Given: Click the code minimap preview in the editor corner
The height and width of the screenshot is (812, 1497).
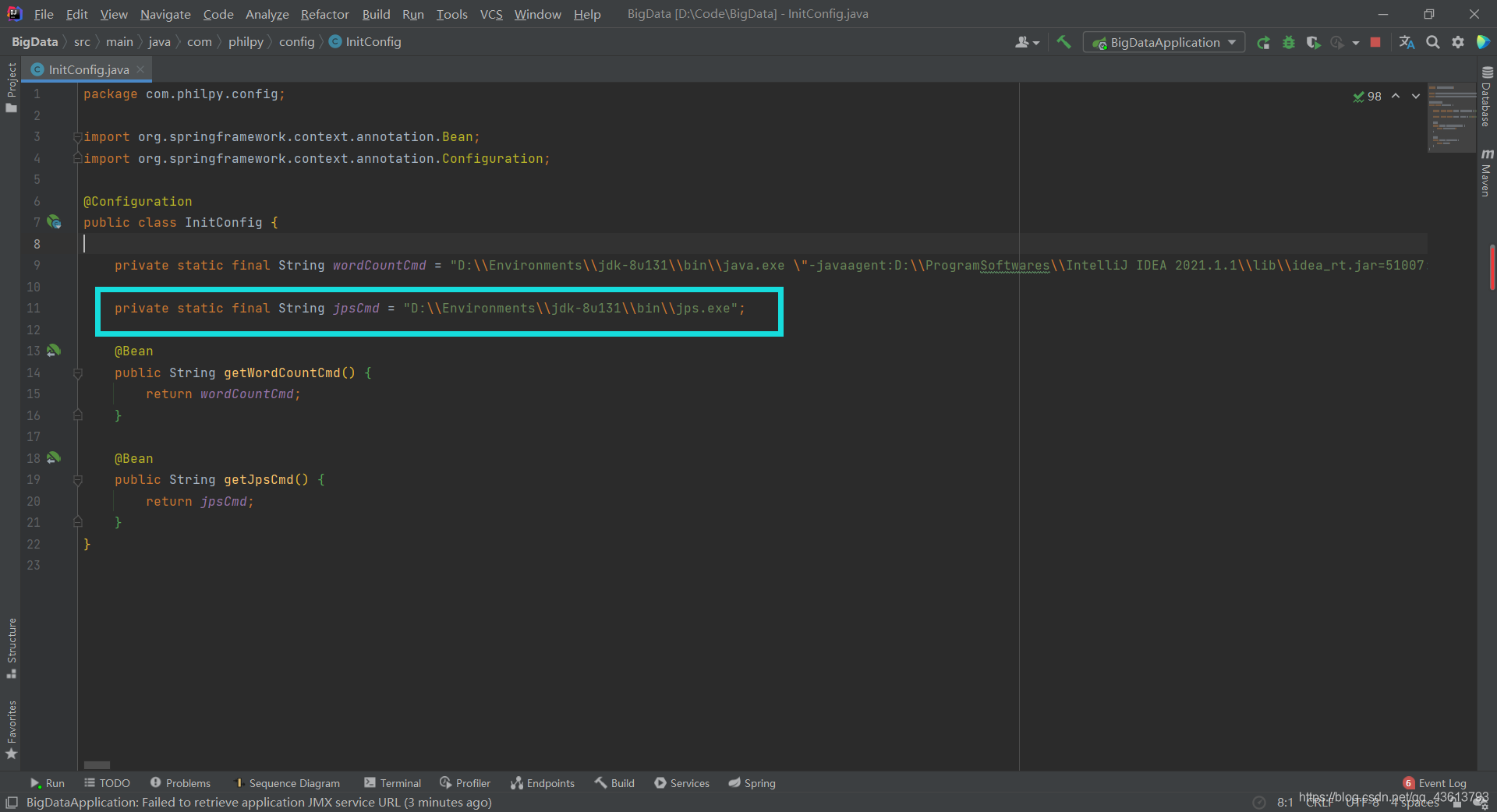Looking at the screenshot, I should [x=1451, y=117].
